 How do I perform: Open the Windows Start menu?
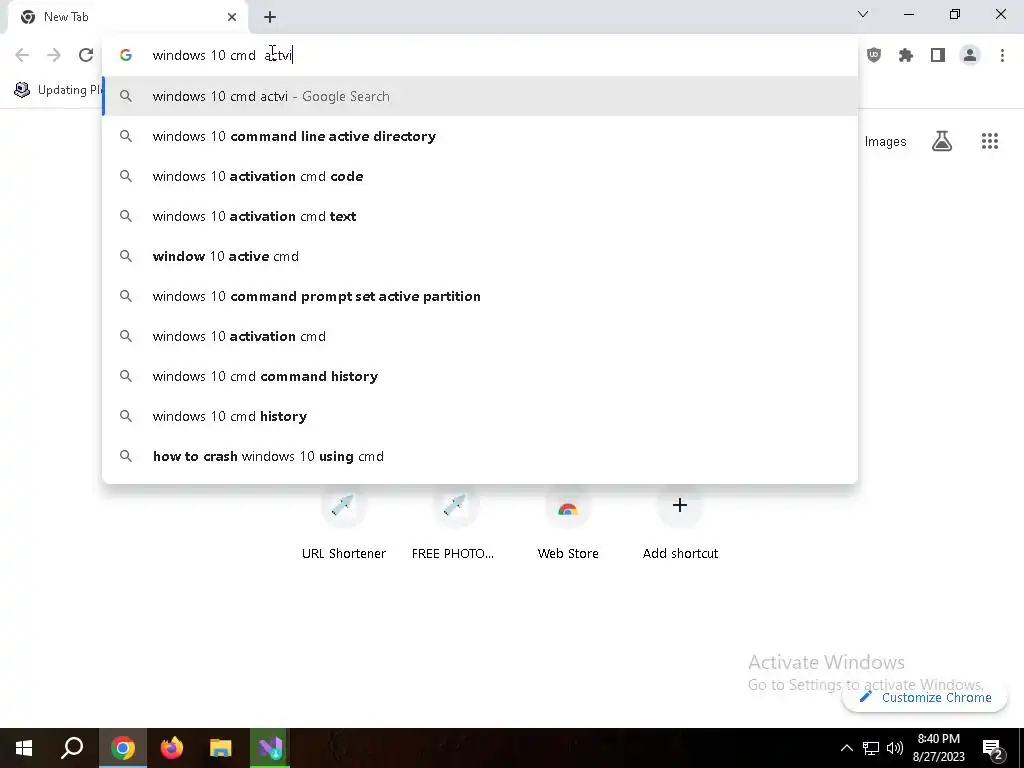(24, 748)
